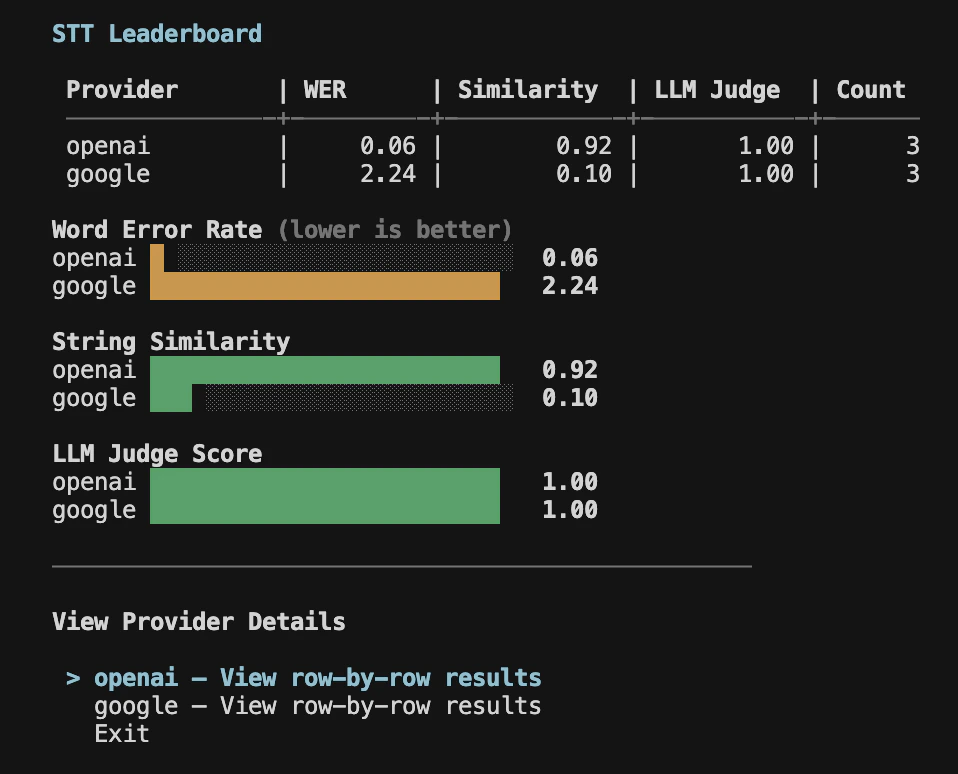Click openai's String Similarity bar
Image resolution: width=958 pixels, height=774 pixels.
click(325, 368)
